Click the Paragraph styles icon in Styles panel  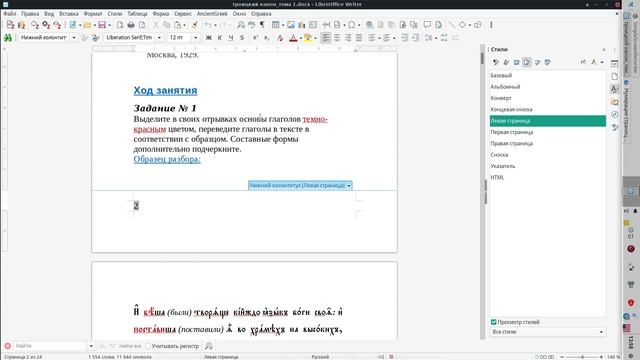(496, 62)
